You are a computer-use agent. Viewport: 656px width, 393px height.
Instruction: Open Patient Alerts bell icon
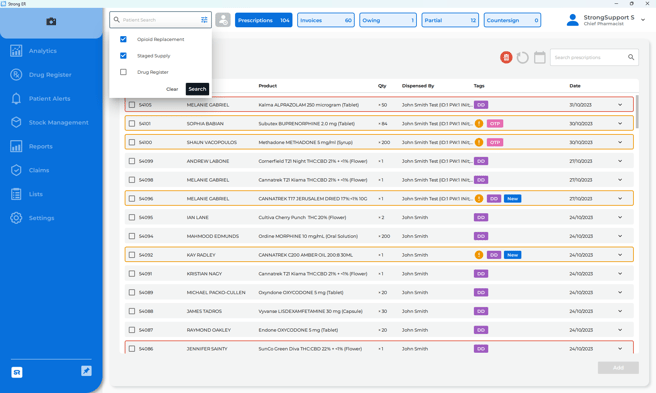click(x=16, y=98)
